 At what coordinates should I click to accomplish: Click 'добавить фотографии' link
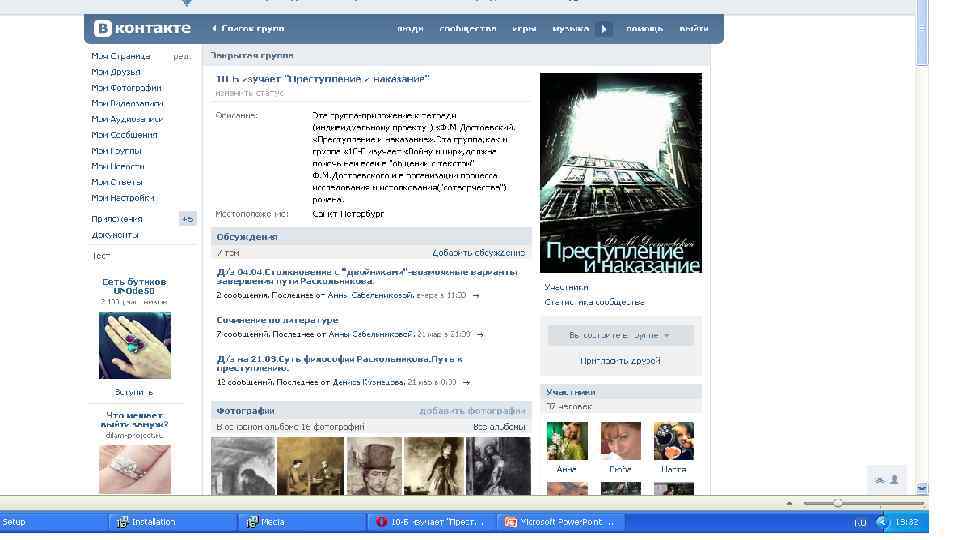(x=472, y=411)
